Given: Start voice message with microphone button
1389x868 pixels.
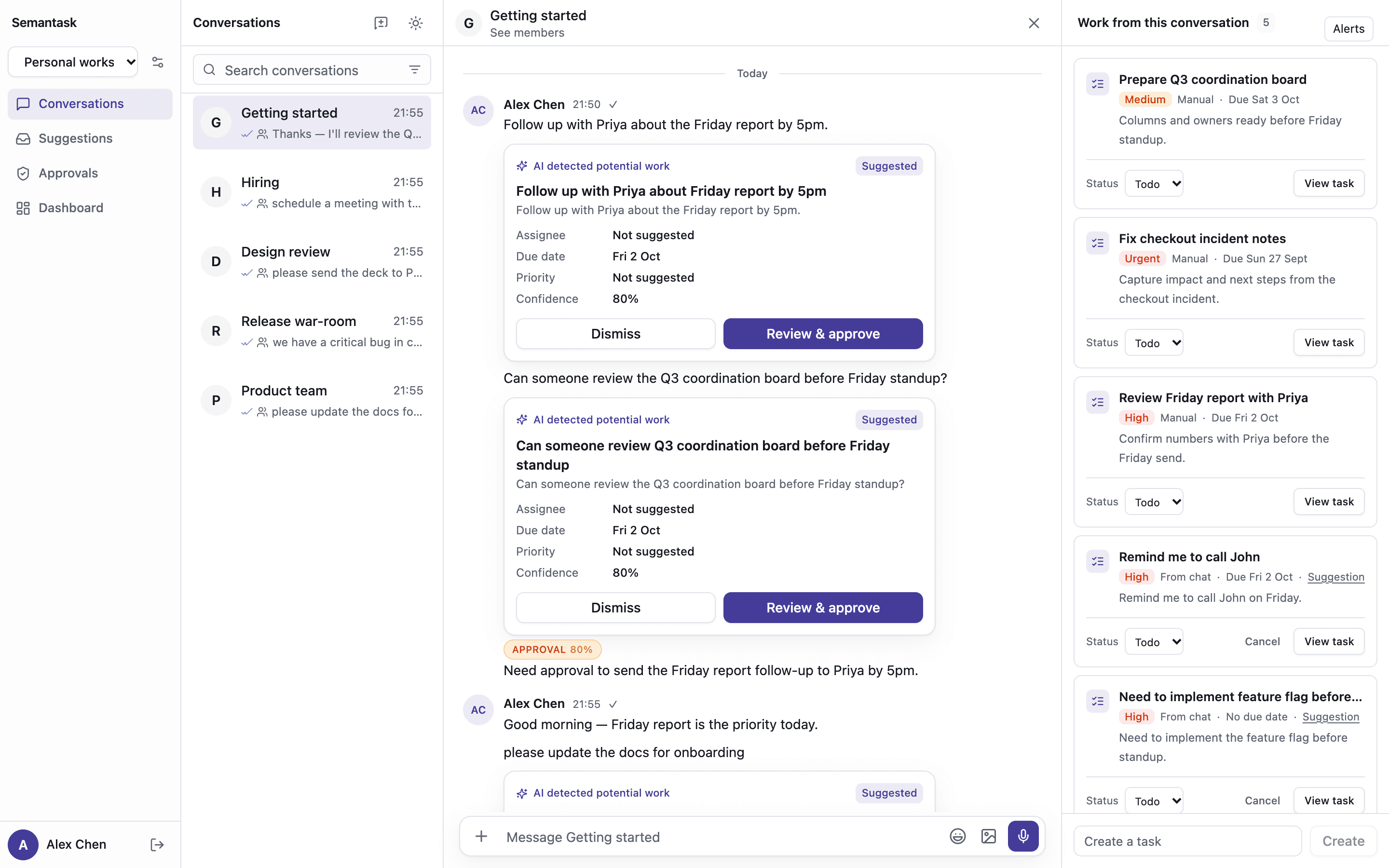Looking at the screenshot, I should pos(1023,837).
